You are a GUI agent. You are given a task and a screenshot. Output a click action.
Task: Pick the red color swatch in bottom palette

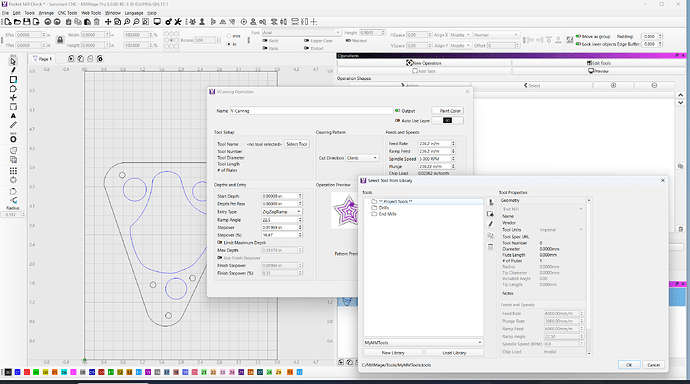pos(27,372)
